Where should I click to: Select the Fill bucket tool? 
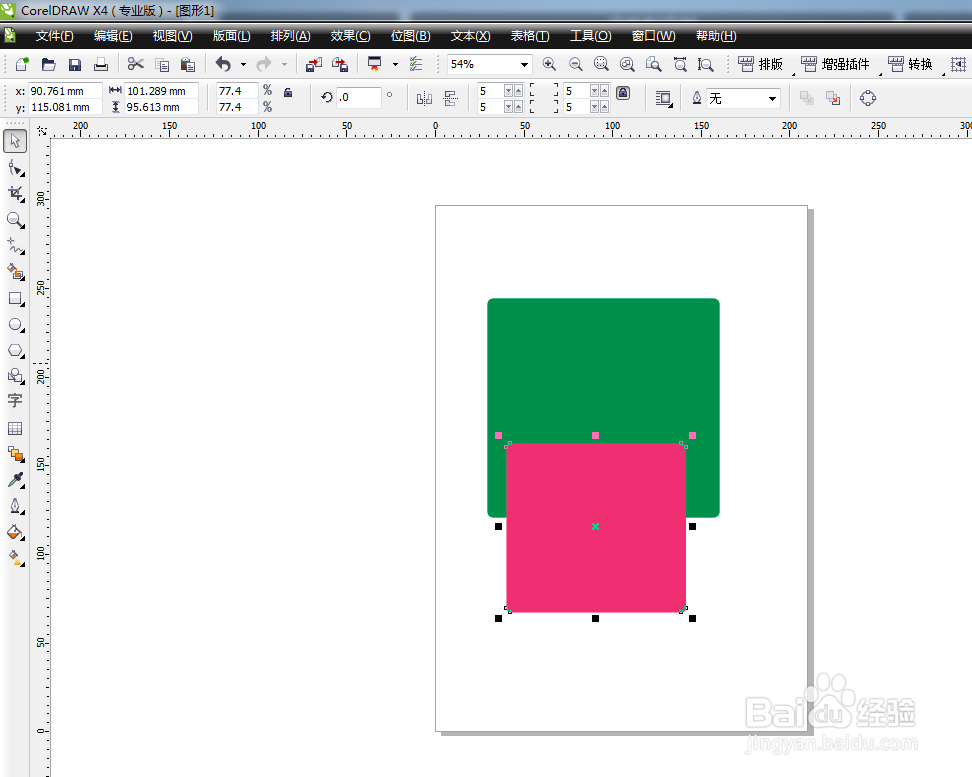pos(15,532)
